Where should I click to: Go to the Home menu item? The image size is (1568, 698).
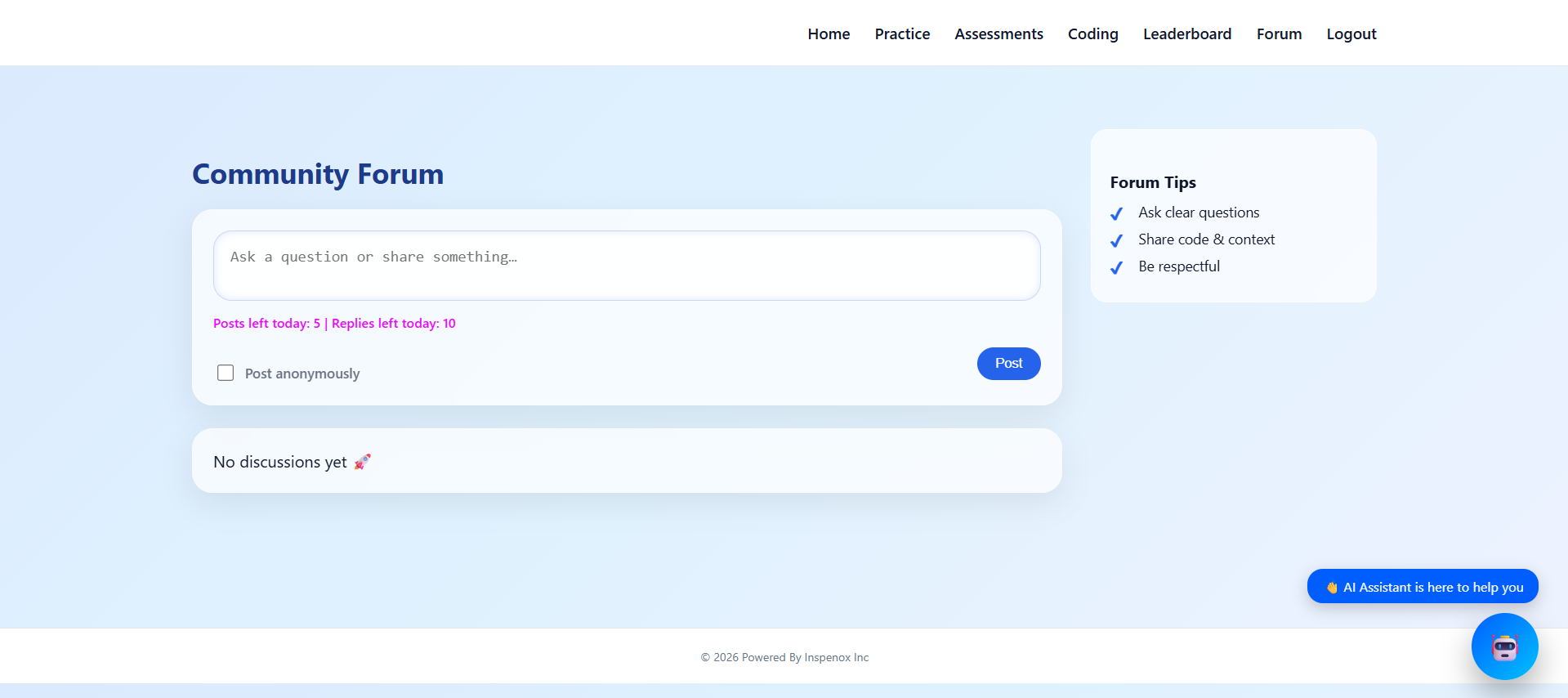pos(829,34)
